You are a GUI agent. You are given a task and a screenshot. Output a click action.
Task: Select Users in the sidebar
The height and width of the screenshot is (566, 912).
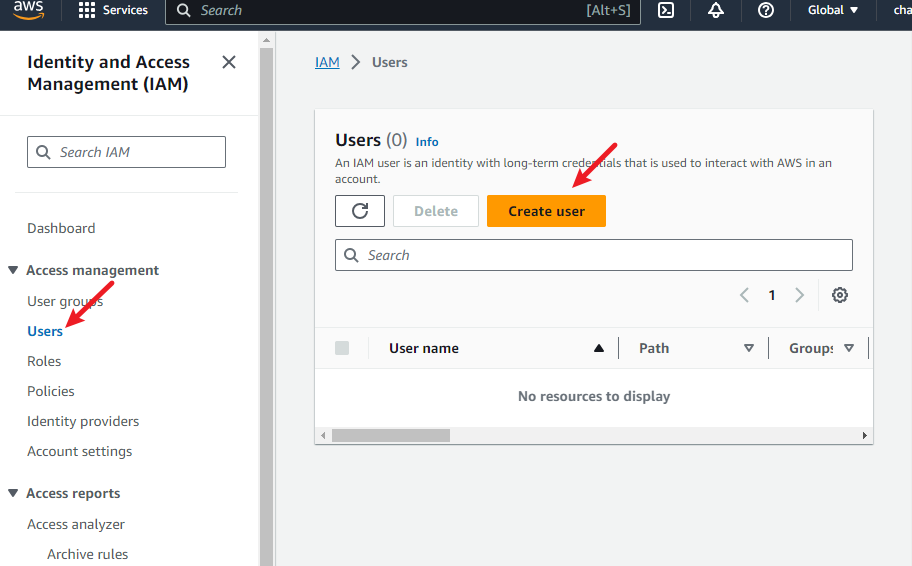(x=45, y=331)
